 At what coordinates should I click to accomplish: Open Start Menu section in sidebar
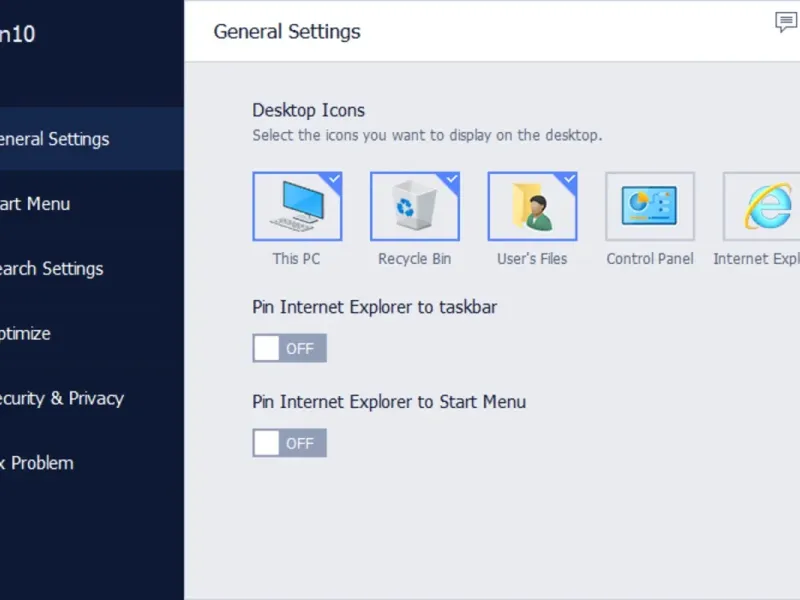click(92, 204)
